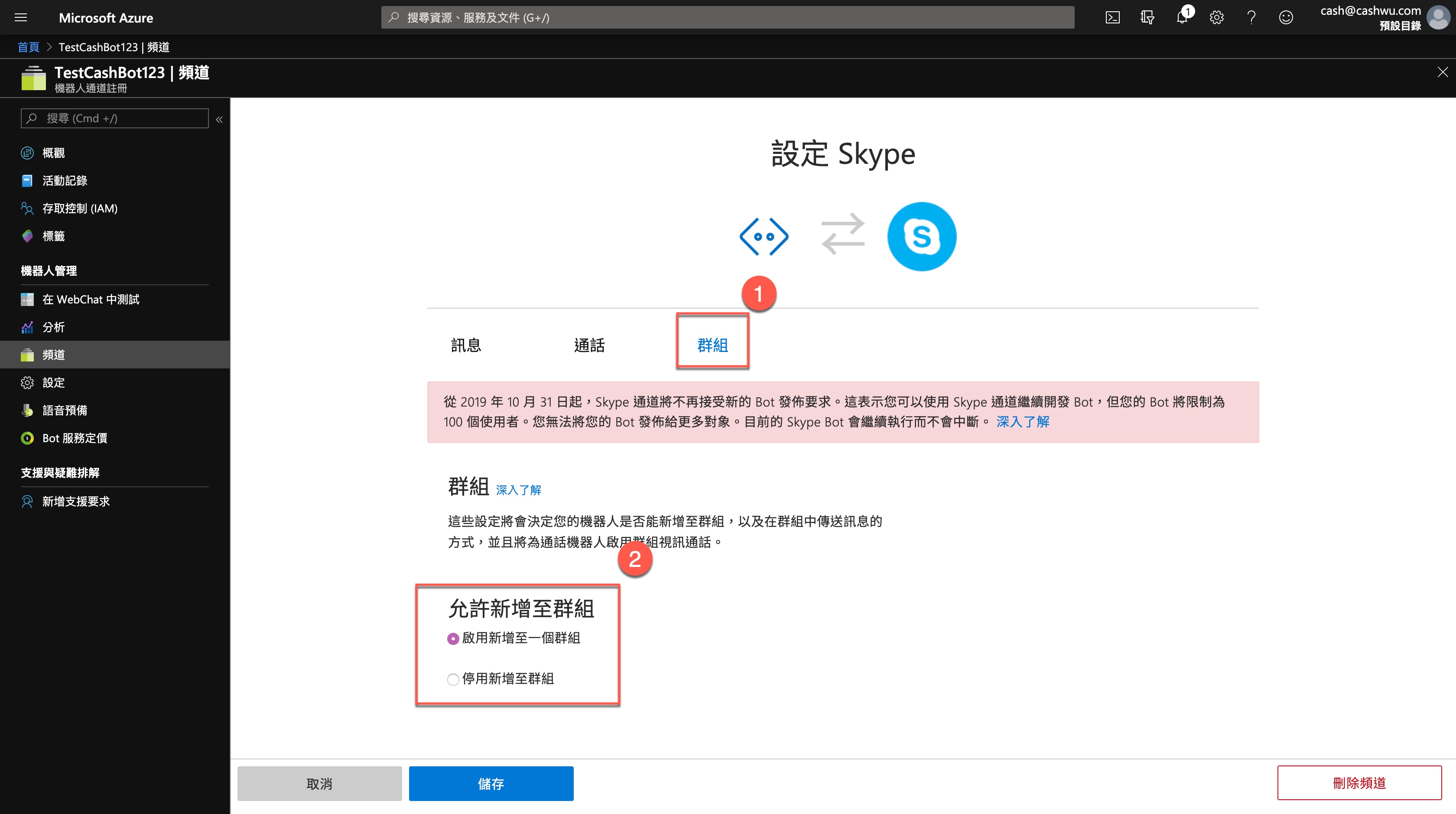Collapse the left sidebar with chevron
Screen dimensions: 1456x814
point(219,119)
